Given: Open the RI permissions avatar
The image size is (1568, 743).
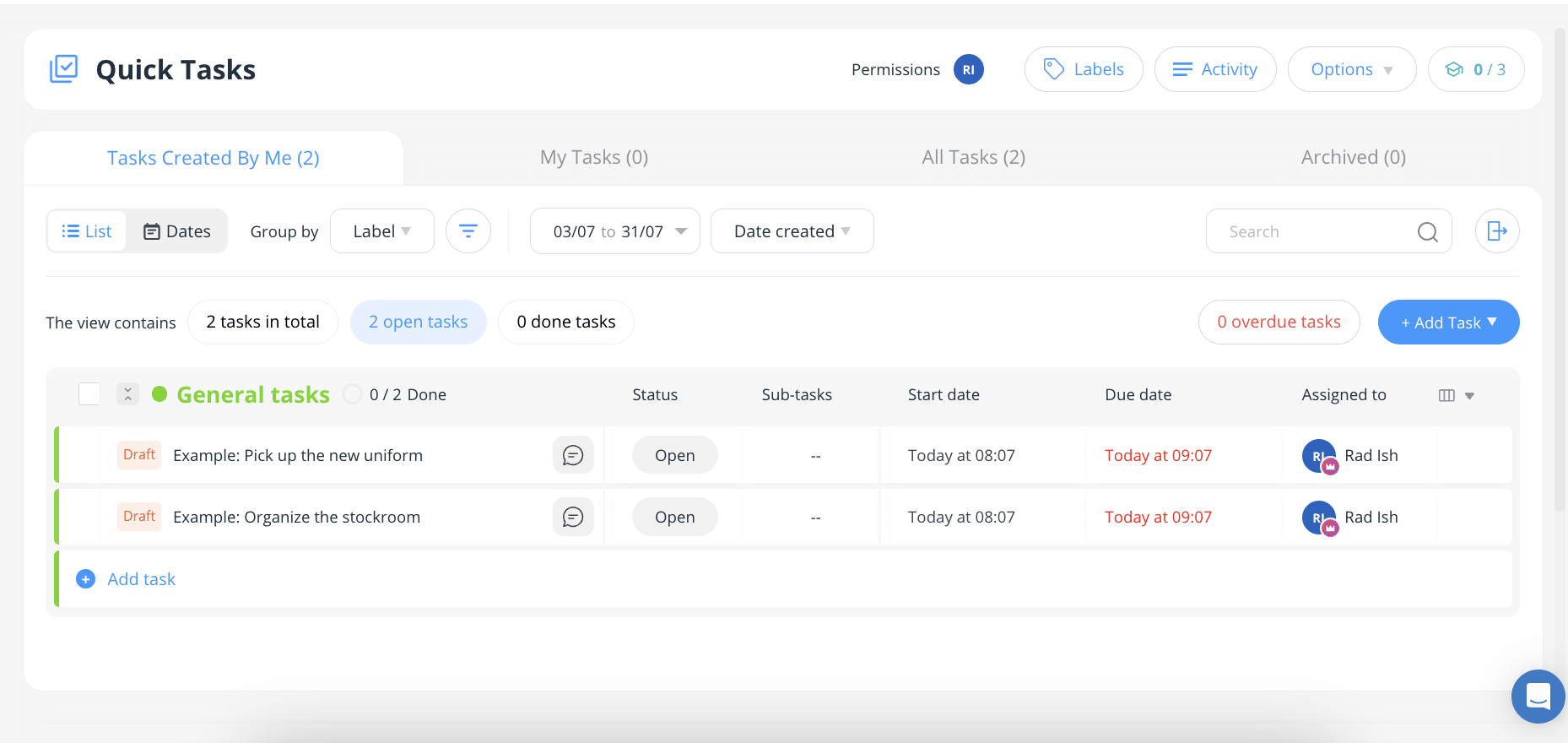Looking at the screenshot, I should (x=969, y=69).
